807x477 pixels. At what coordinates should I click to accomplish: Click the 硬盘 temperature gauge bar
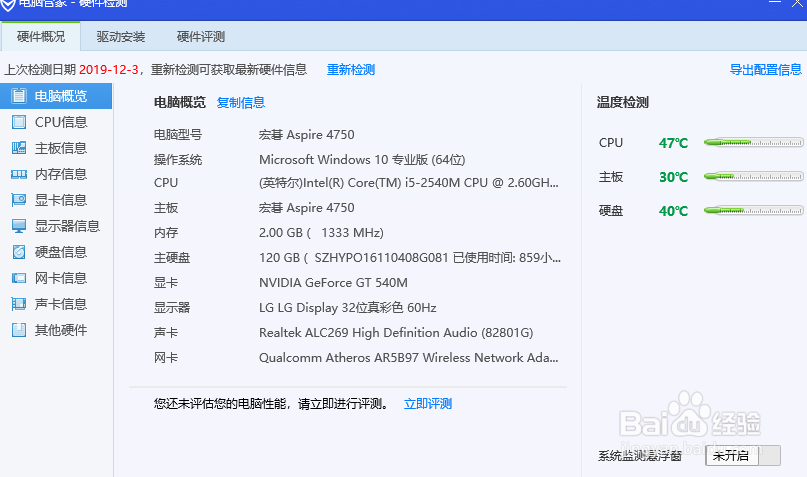click(753, 210)
